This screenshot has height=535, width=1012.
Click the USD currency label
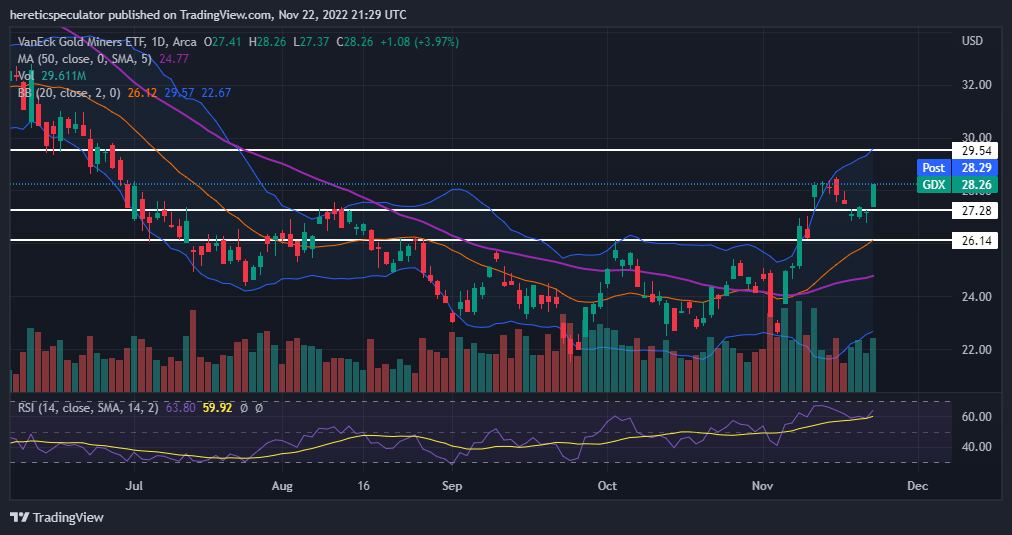coord(972,41)
